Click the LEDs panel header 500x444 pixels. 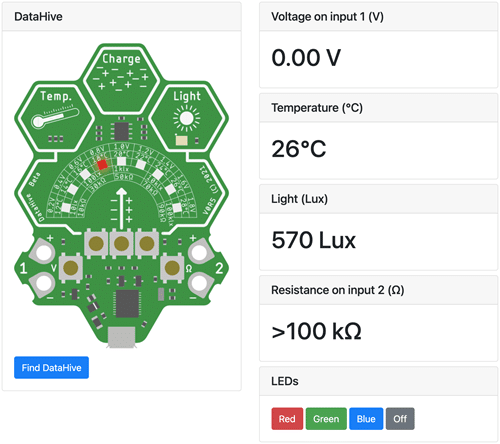[x=379, y=381]
